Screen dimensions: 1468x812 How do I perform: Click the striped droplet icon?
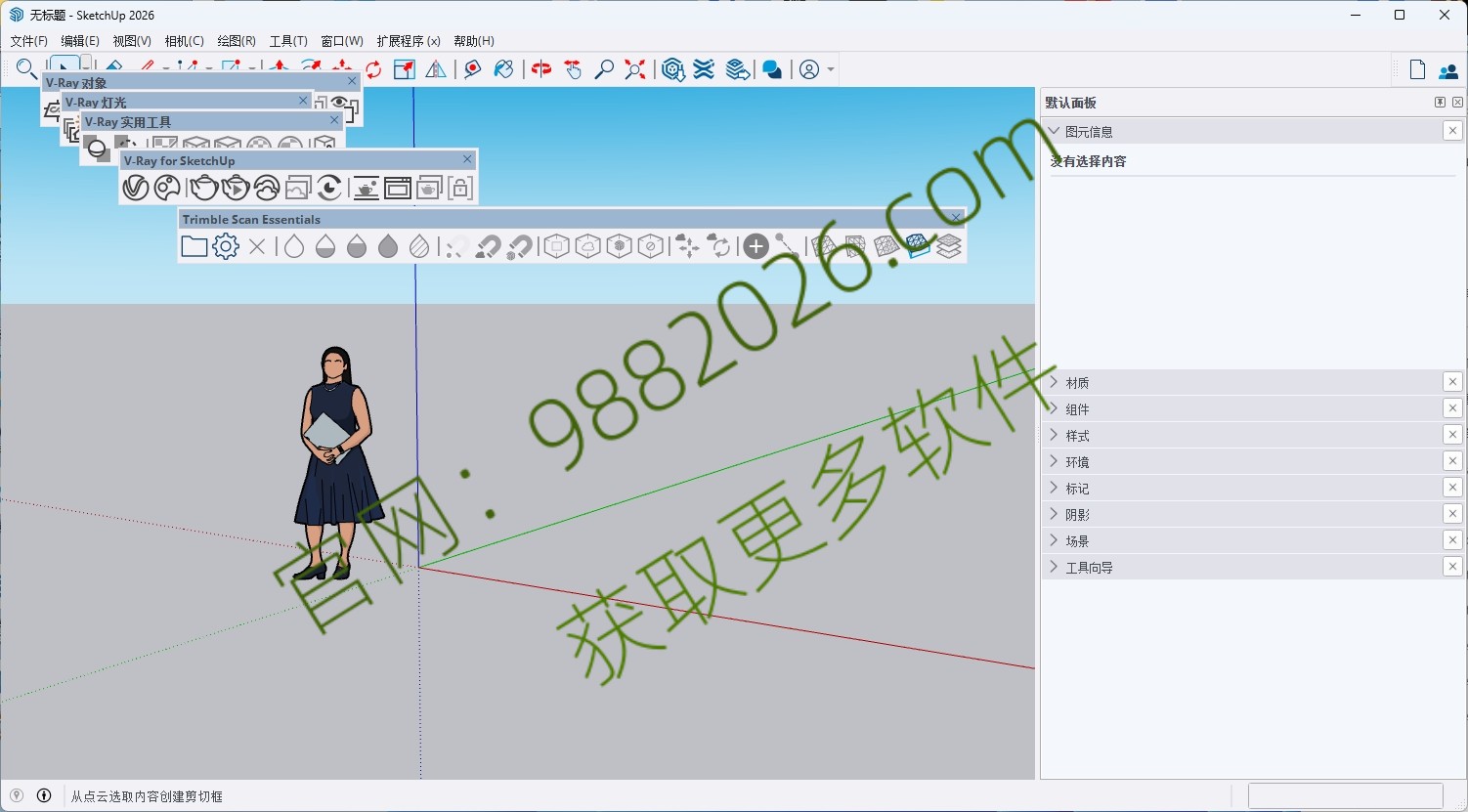coord(419,246)
